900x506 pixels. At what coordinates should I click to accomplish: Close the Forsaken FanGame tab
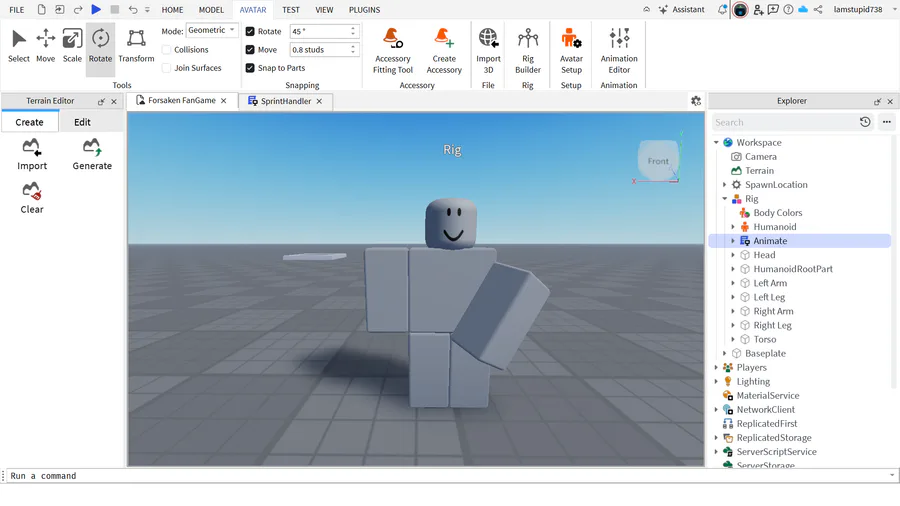pyautogui.click(x=224, y=100)
